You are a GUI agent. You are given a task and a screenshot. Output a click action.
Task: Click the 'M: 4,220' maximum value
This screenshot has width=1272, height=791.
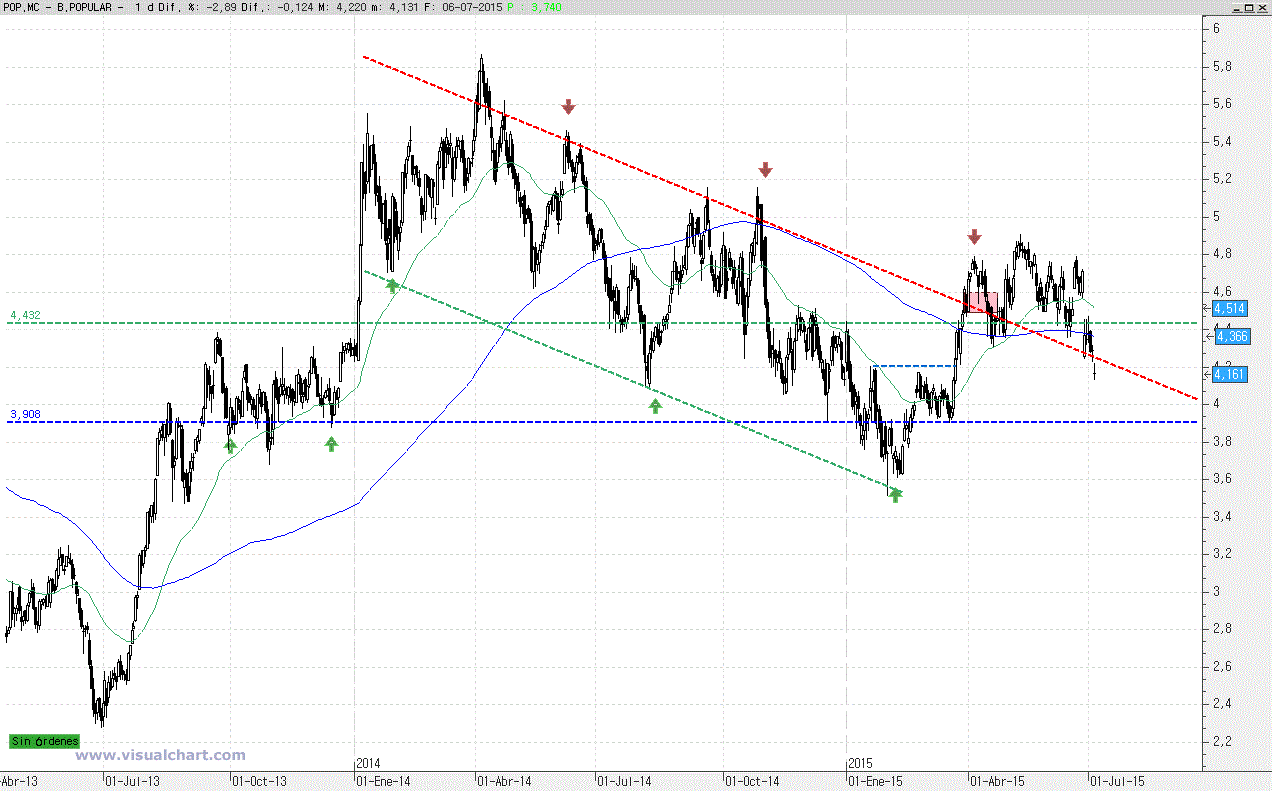point(342,6)
